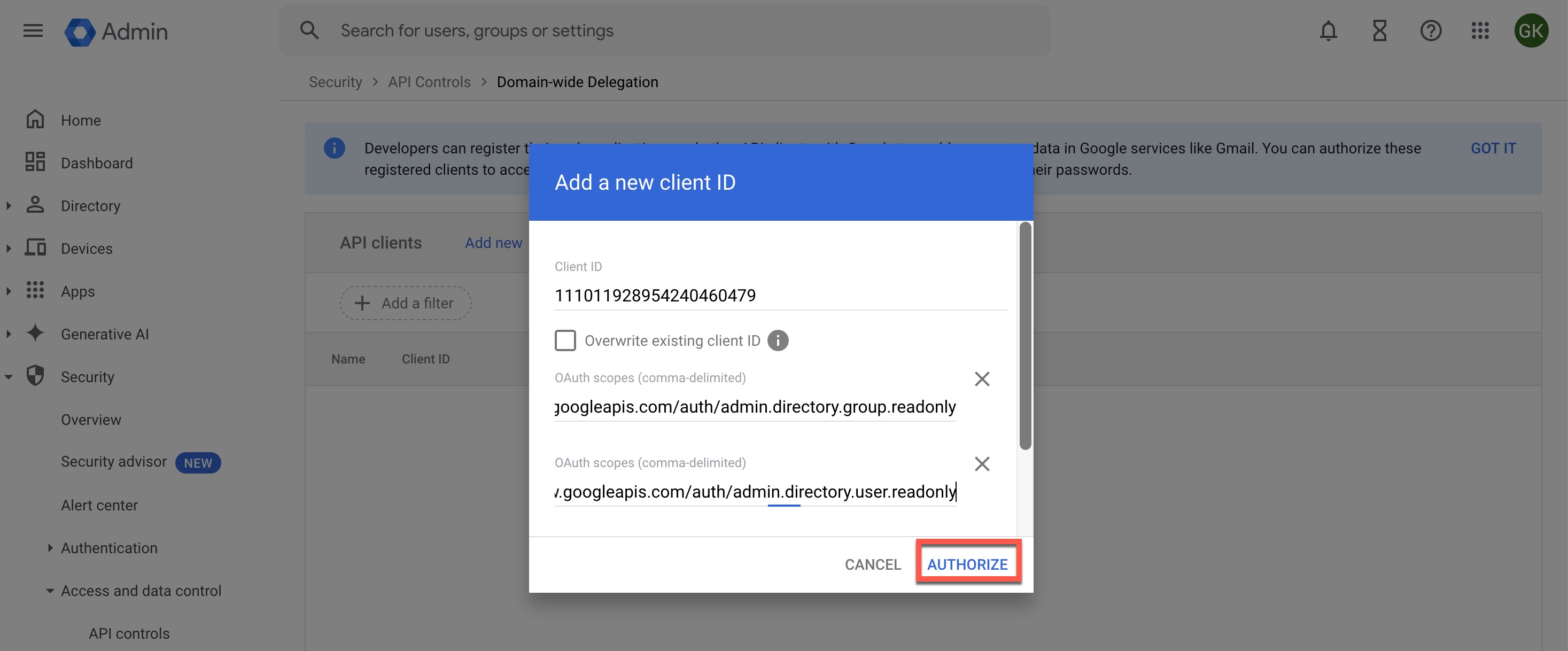Image resolution: width=1568 pixels, height=651 pixels.
Task: Expand the Authentication submenu
Action: [50, 548]
